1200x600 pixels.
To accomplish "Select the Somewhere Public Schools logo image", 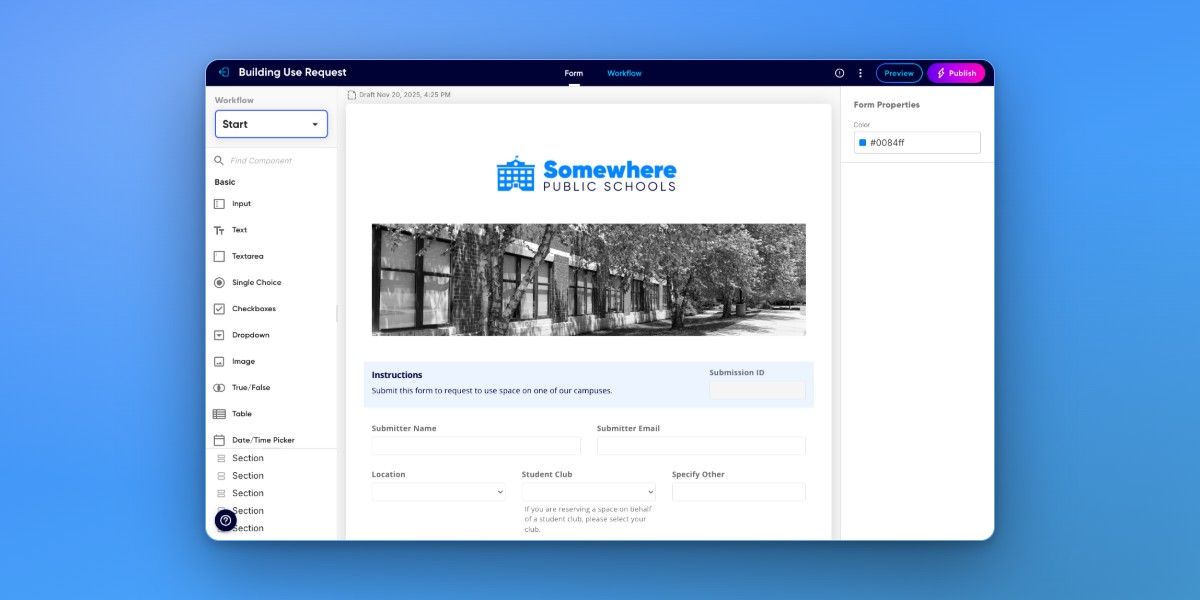I will coord(587,174).
